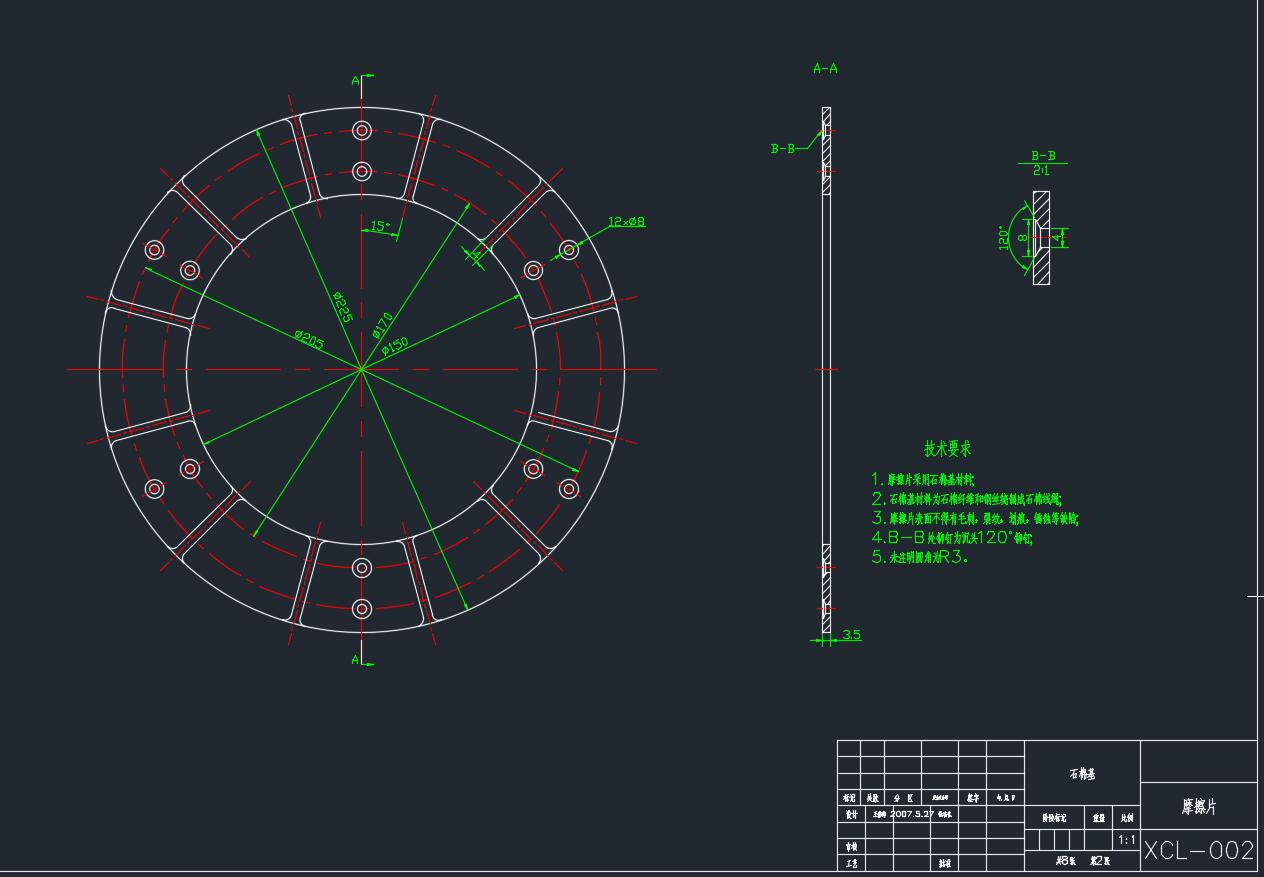Click the 1:1 scale cell in title block
The height and width of the screenshot is (877, 1264).
[1127, 840]
